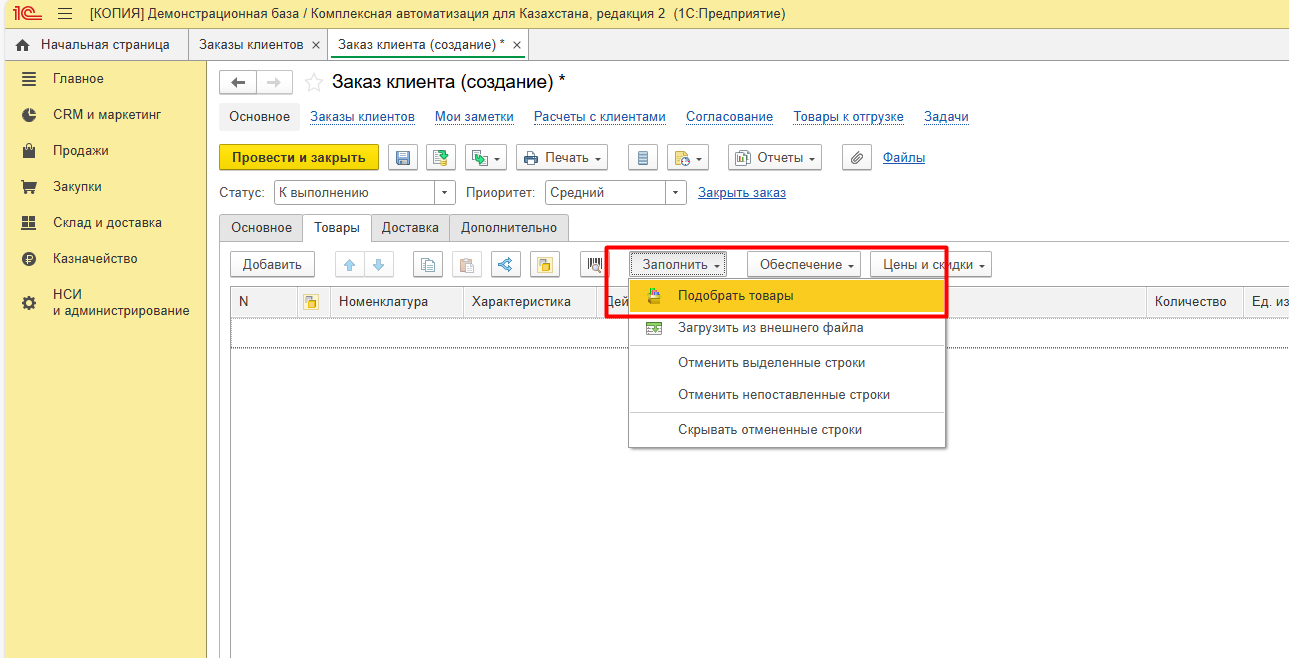Switch to the Доставка tab

point(410,228)
